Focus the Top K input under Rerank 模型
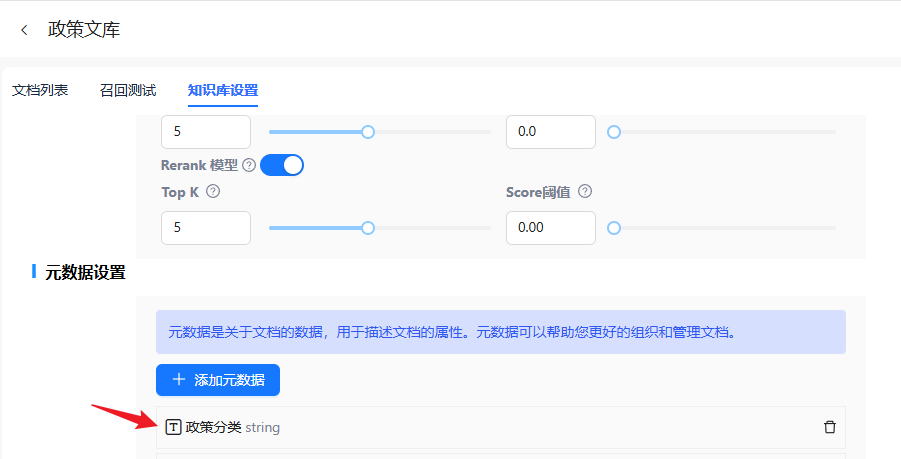 coord(205,228)
